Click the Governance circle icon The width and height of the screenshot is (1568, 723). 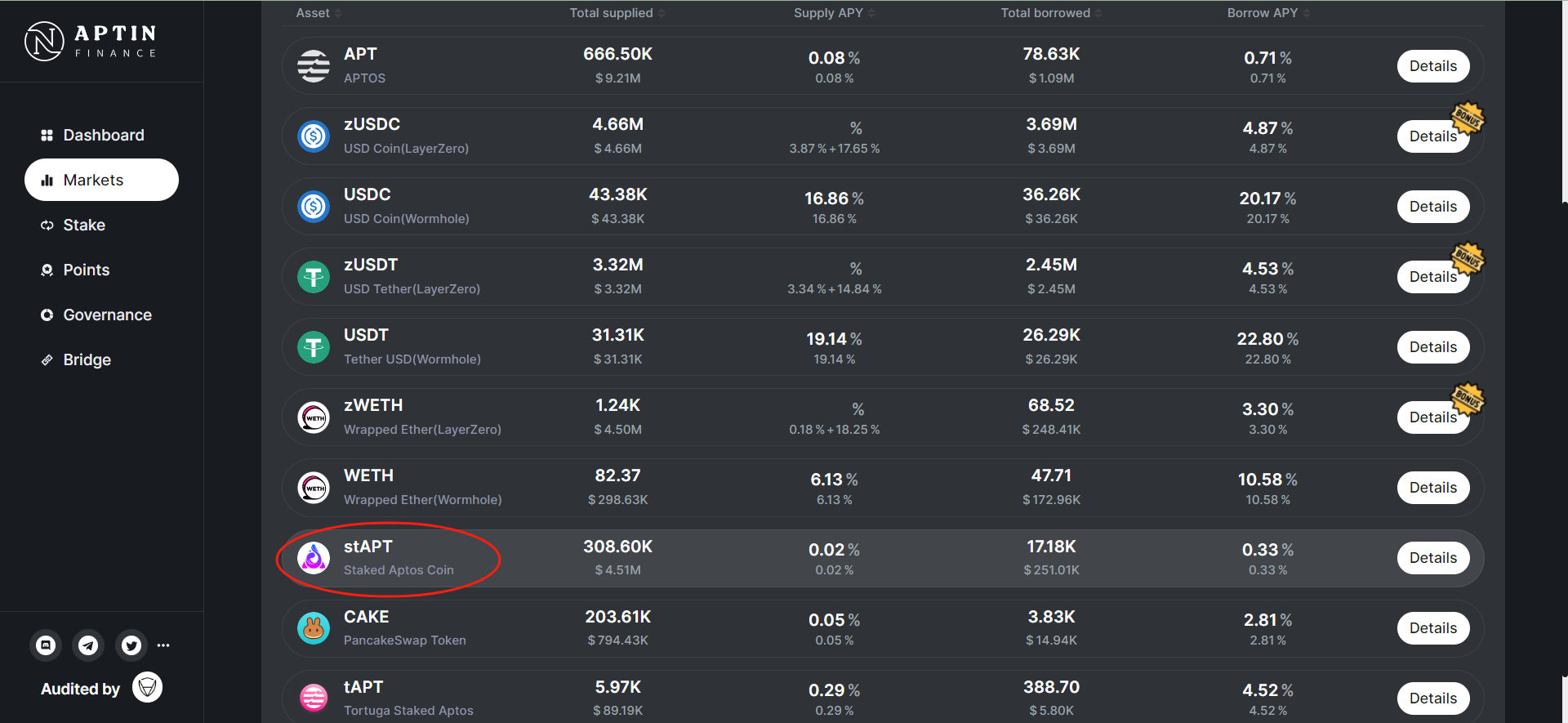pos(47,315)
